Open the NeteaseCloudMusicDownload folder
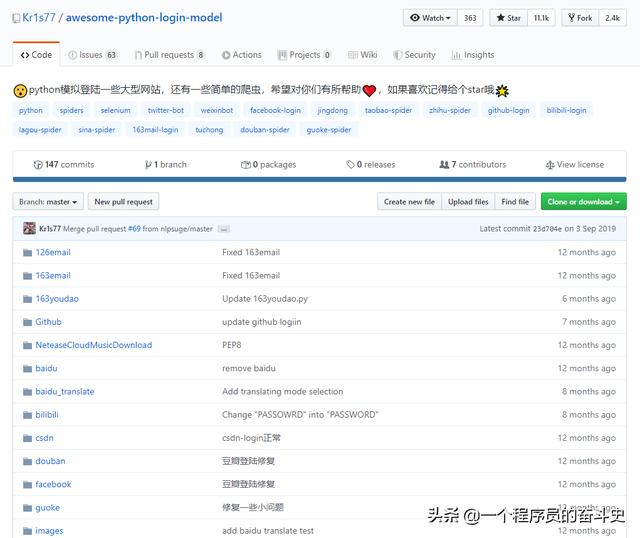Image resolution: width=640 pixels, height=538 pixels. [x=93, y=345]
